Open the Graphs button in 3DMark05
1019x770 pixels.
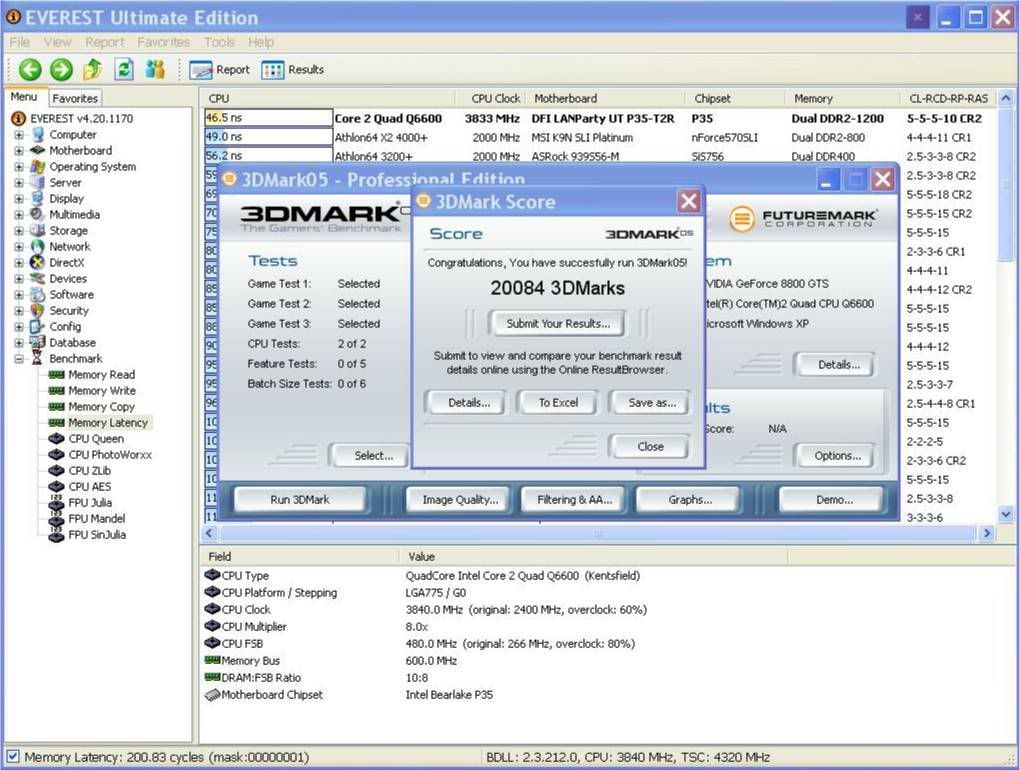point(690,500)
